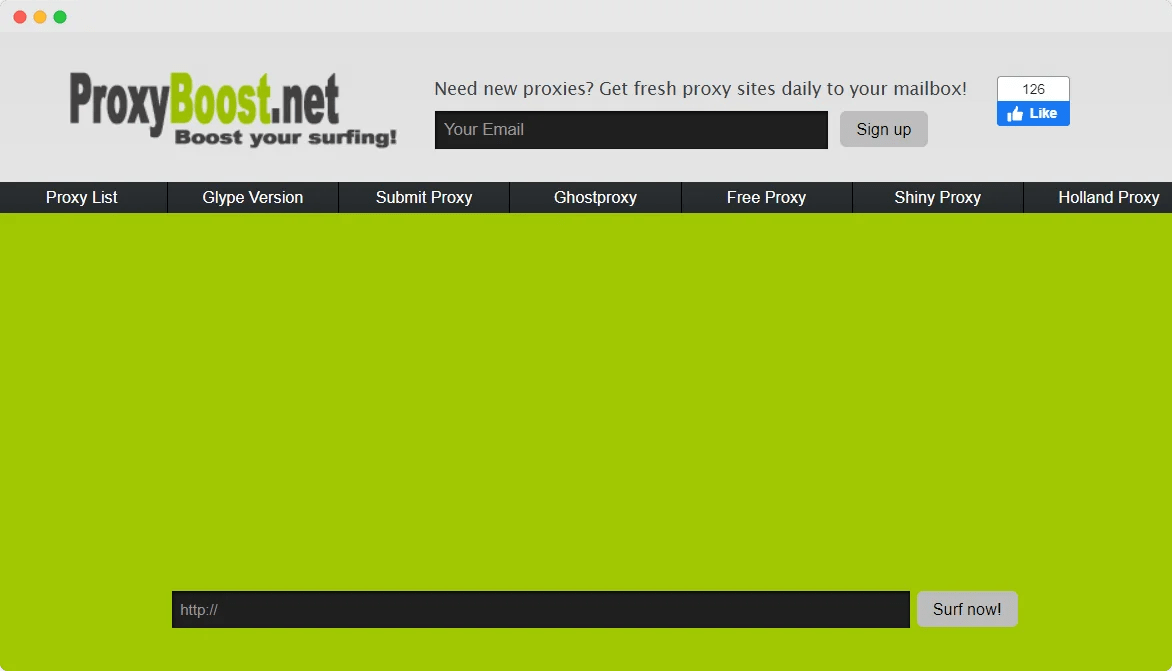Select the Proxy List navigation item
The image size is (1172, 671).
(81, 197)
